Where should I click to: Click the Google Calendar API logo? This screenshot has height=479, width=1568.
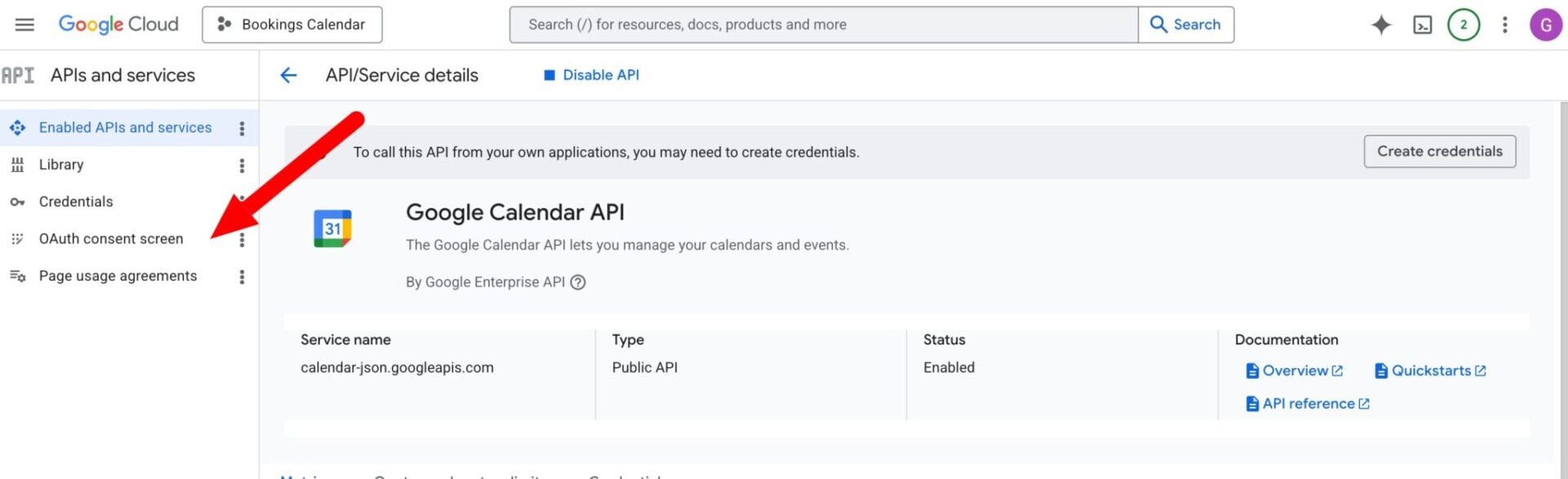[332, 228]
